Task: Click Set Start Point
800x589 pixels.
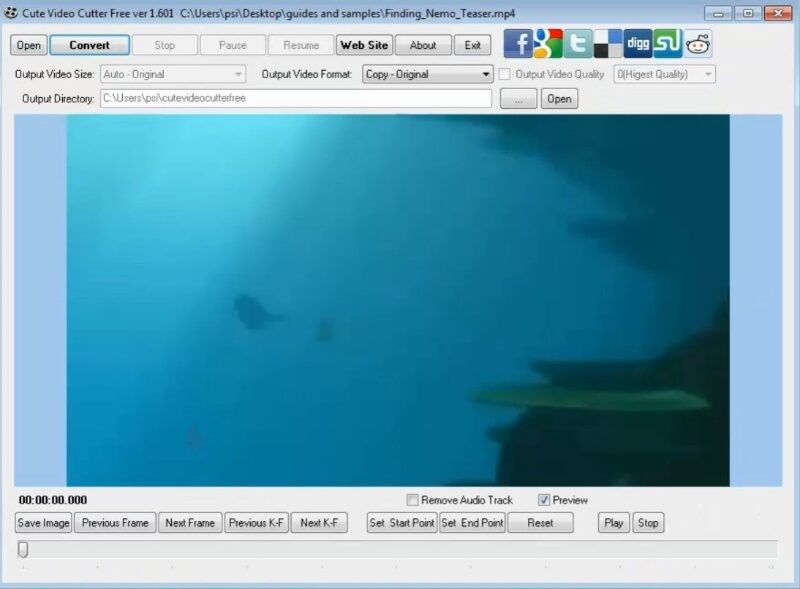Action: [x=402, y=523]
